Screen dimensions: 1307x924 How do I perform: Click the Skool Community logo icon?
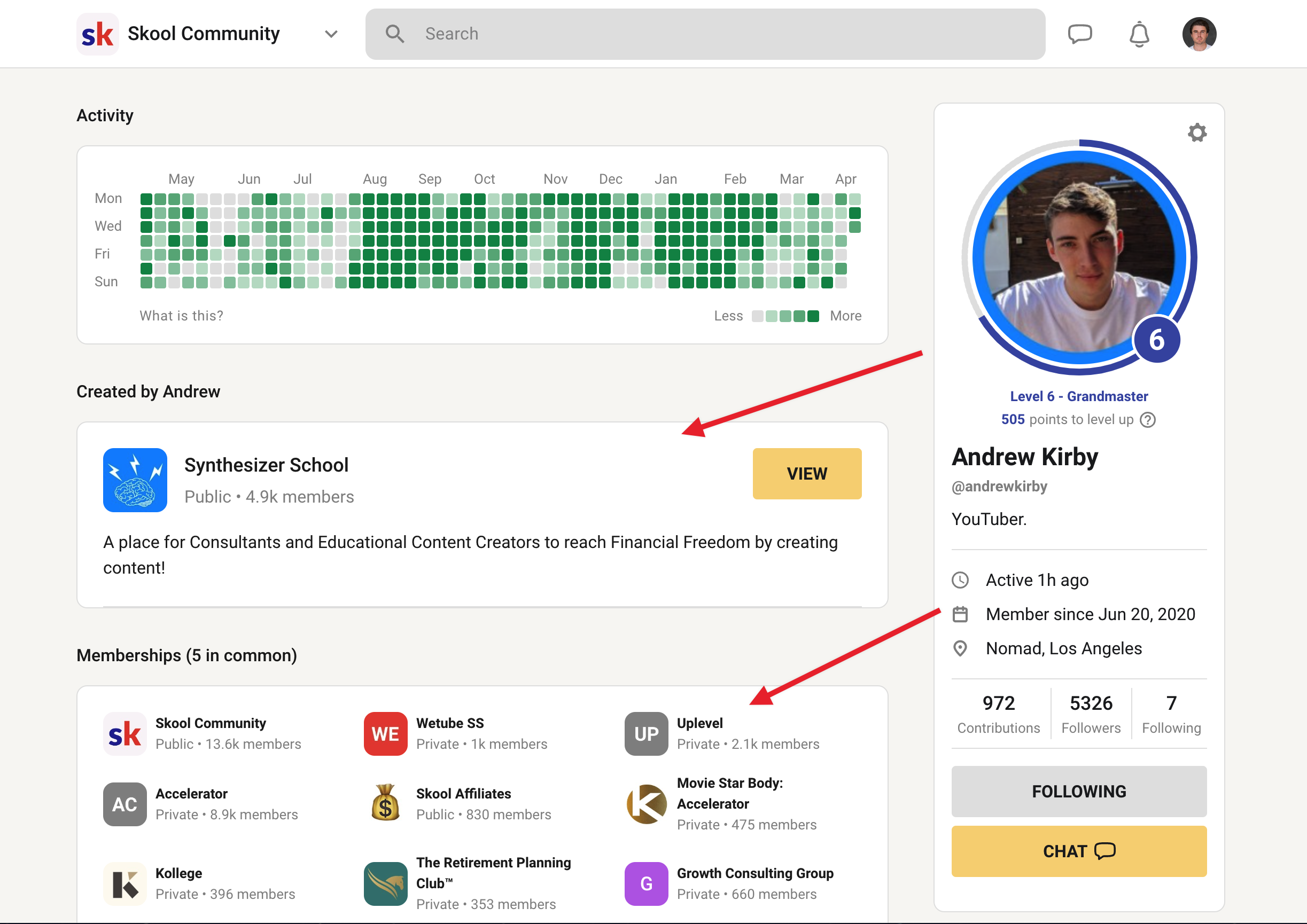click(97, 34)
